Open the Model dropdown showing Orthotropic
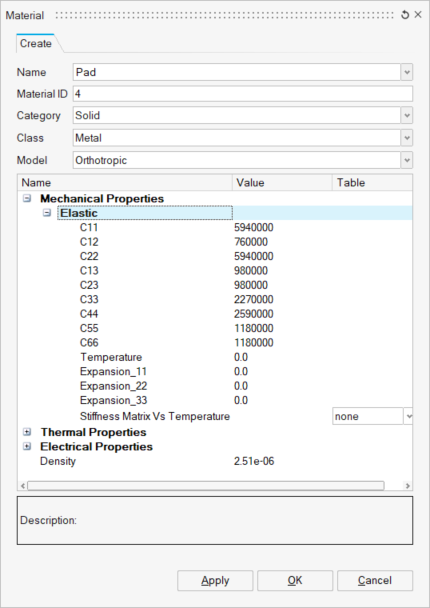430x608 pixels. 407,160
